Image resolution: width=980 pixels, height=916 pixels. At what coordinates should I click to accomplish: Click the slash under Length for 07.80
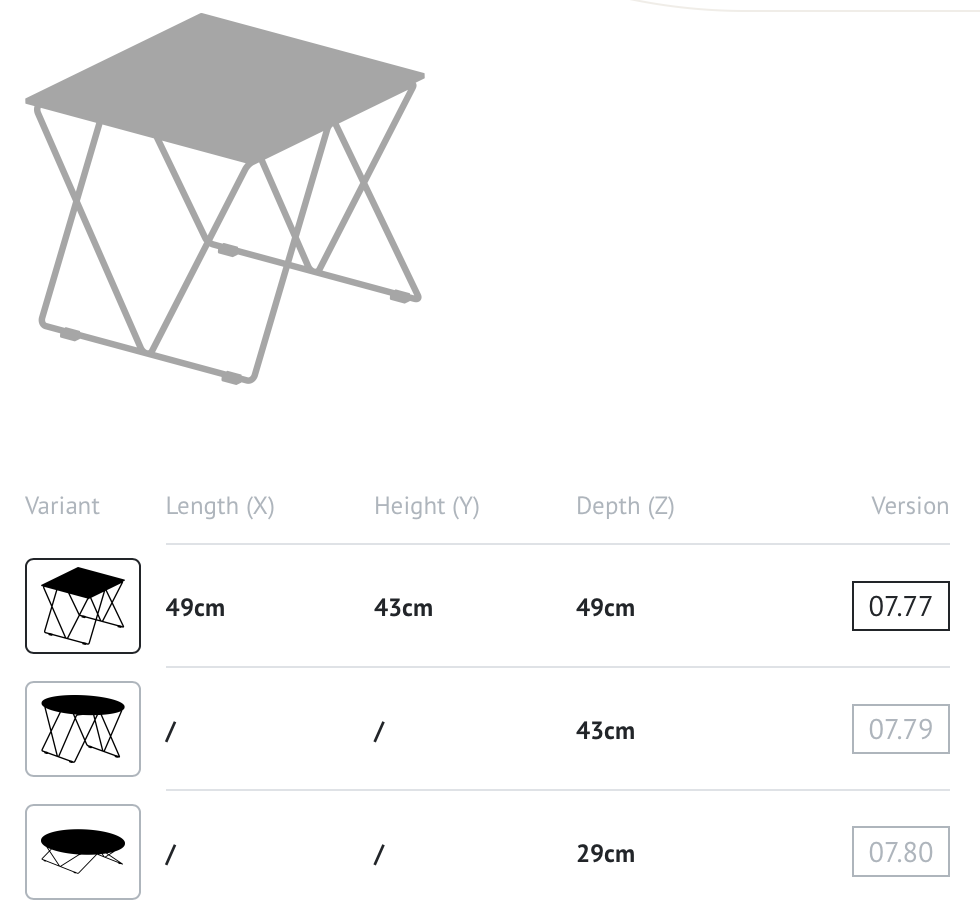point(171,855)
